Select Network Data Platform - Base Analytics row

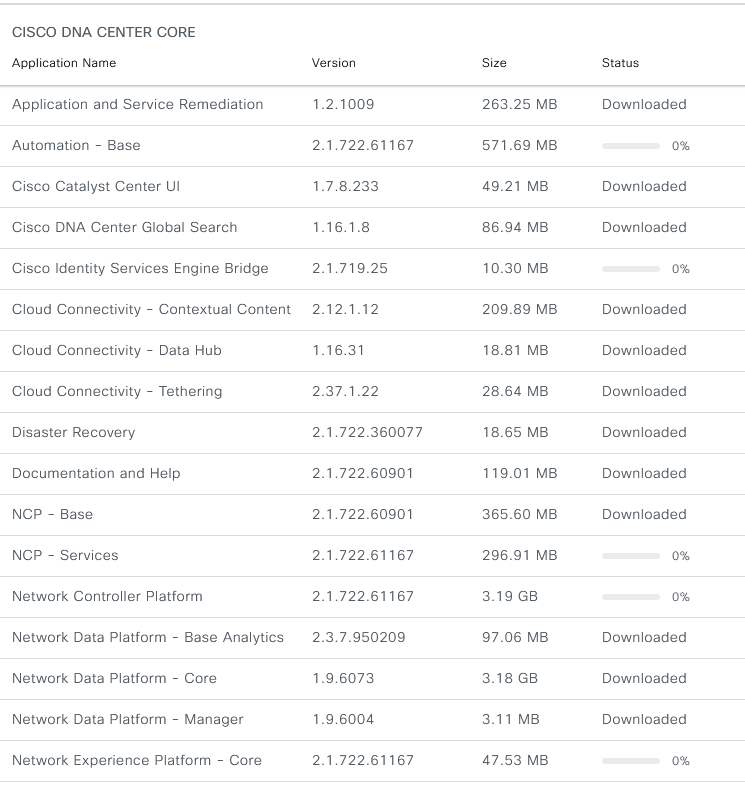coord(372,638)
